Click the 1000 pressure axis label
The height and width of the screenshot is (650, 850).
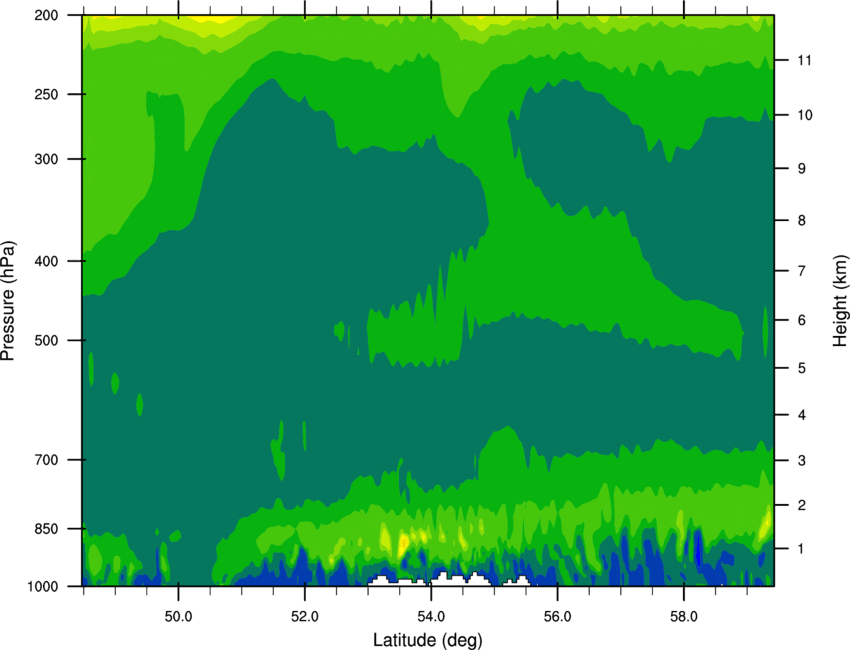point(43,587)
